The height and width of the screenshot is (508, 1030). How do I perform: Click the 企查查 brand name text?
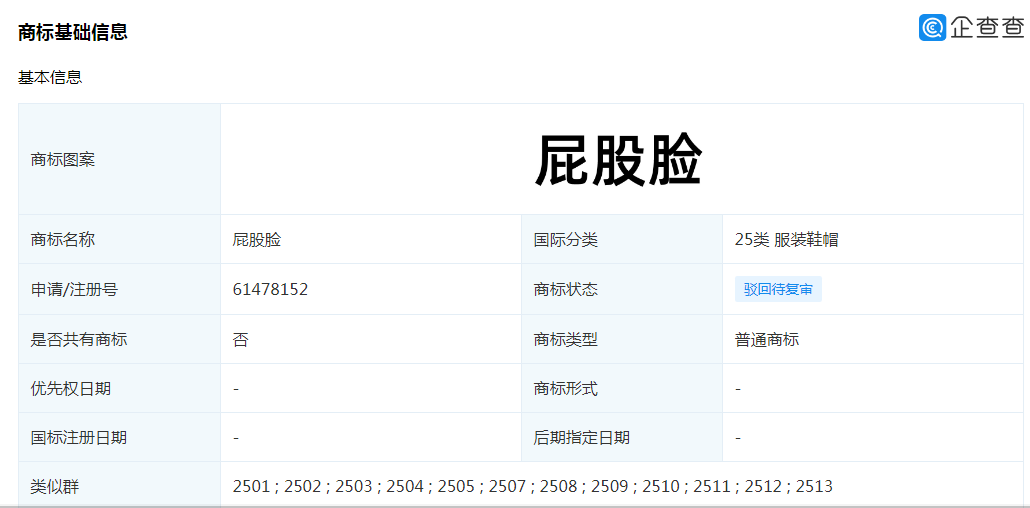(987, 28)
